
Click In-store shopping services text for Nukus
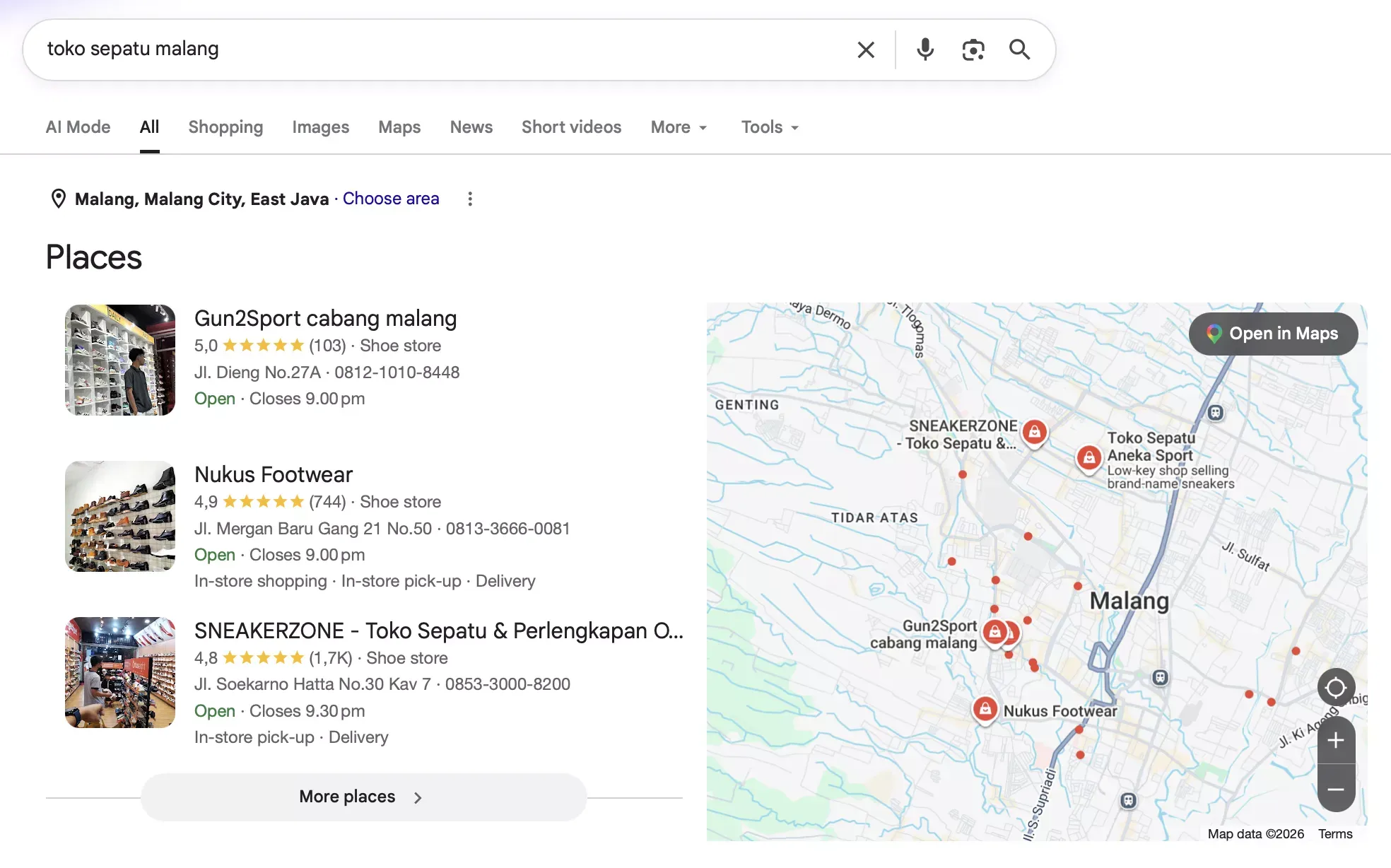point(261,581)
